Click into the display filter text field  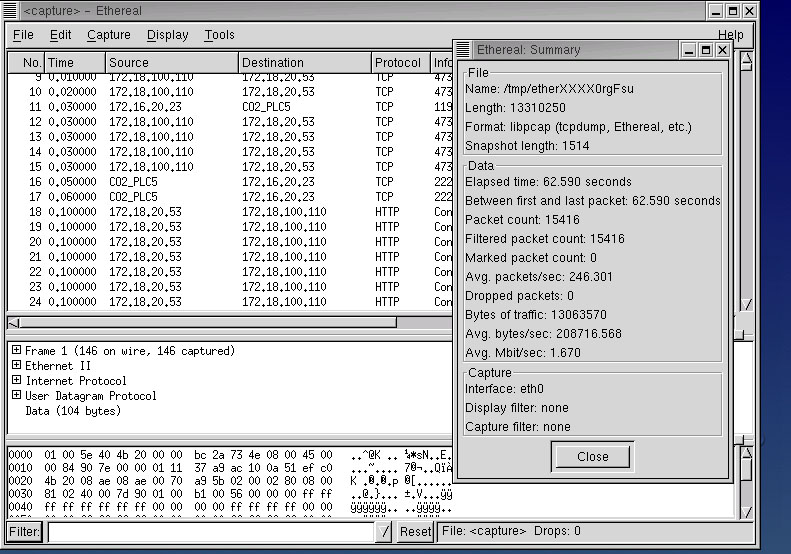click(211, 531)
